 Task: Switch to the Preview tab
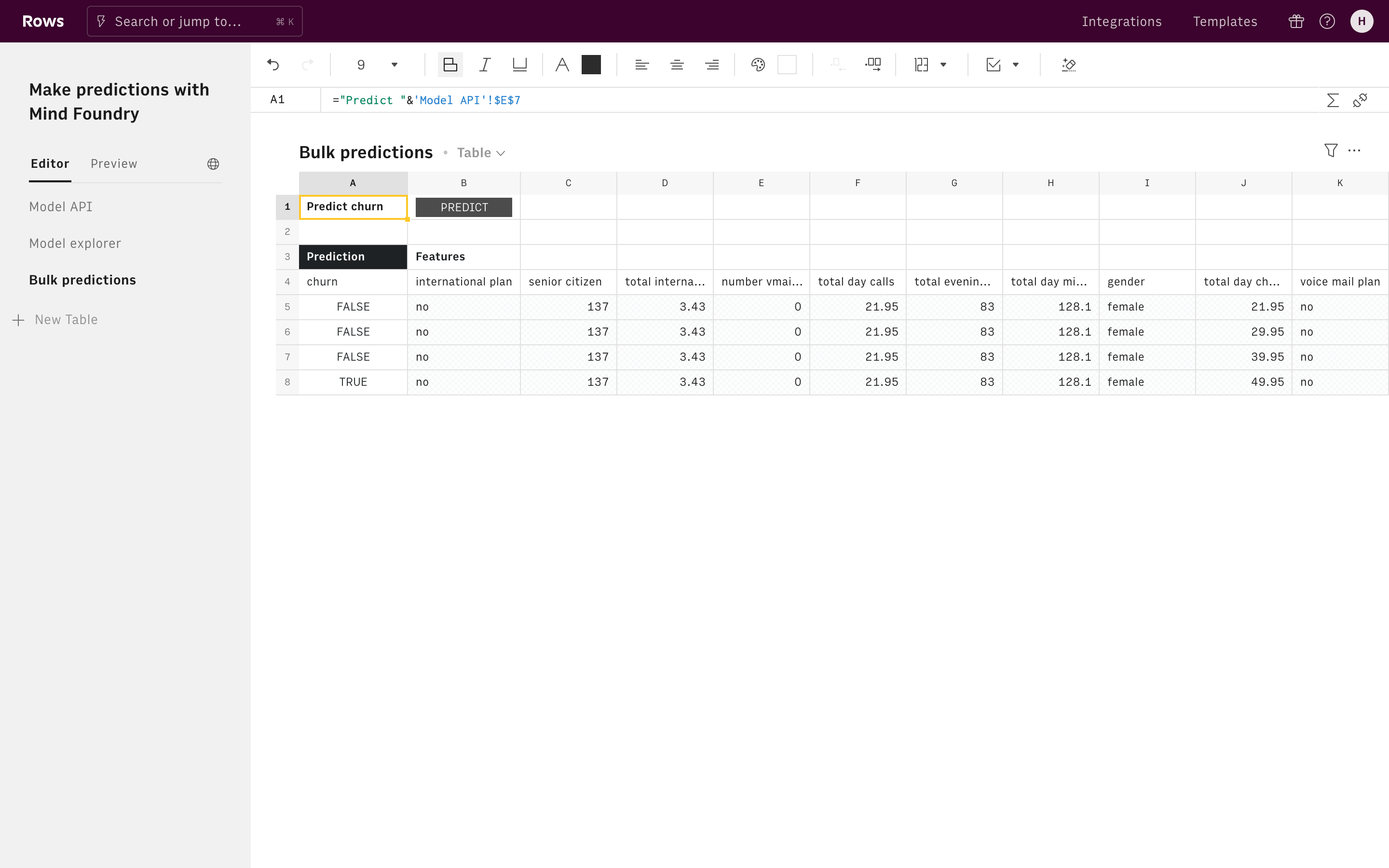pyautogui.click(x=114, y=164)
